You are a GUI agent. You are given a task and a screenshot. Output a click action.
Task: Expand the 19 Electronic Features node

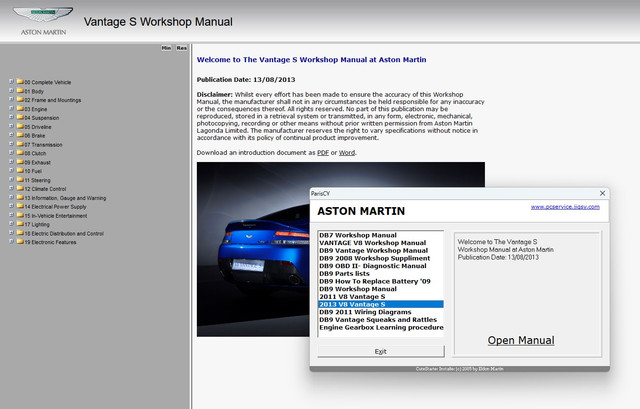11,242
